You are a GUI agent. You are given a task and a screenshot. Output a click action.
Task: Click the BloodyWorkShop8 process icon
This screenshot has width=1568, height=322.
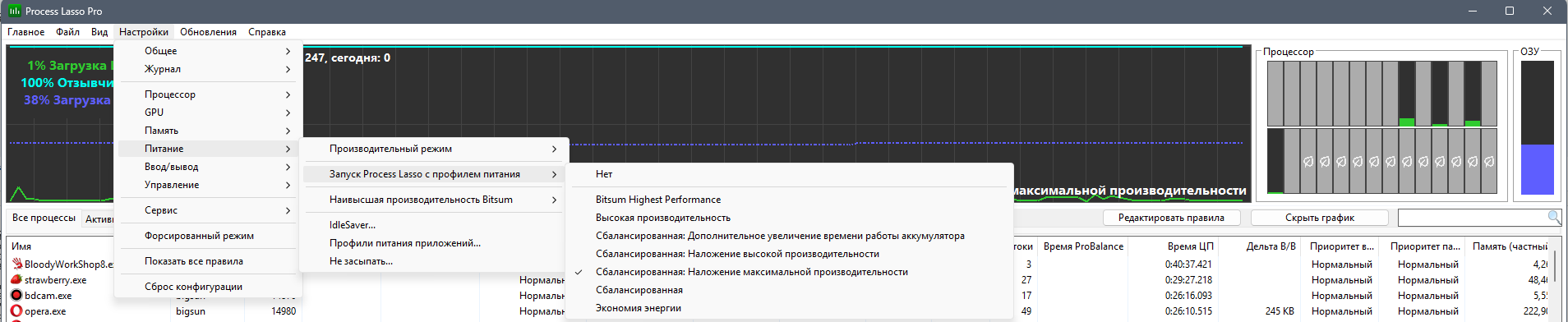[x=16, y=264]
